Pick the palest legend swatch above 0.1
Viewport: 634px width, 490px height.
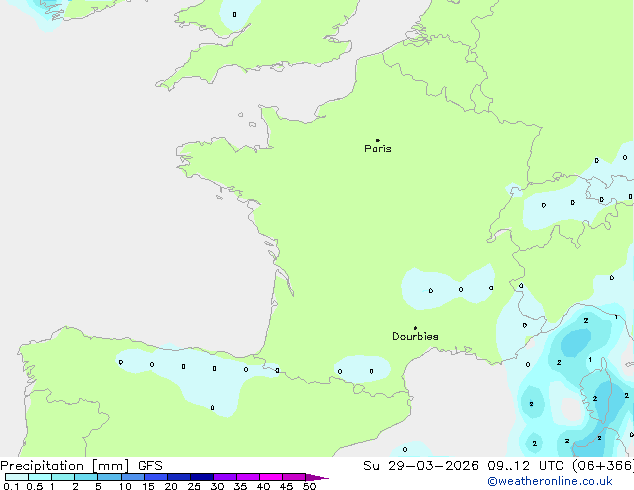tap(17, 477)
